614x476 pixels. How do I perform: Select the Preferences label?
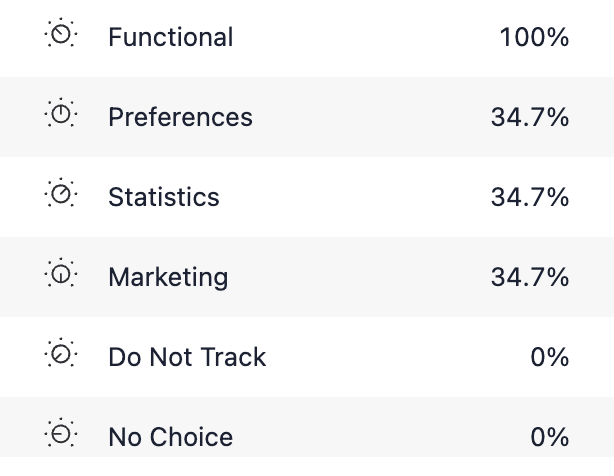pos(180,117)
